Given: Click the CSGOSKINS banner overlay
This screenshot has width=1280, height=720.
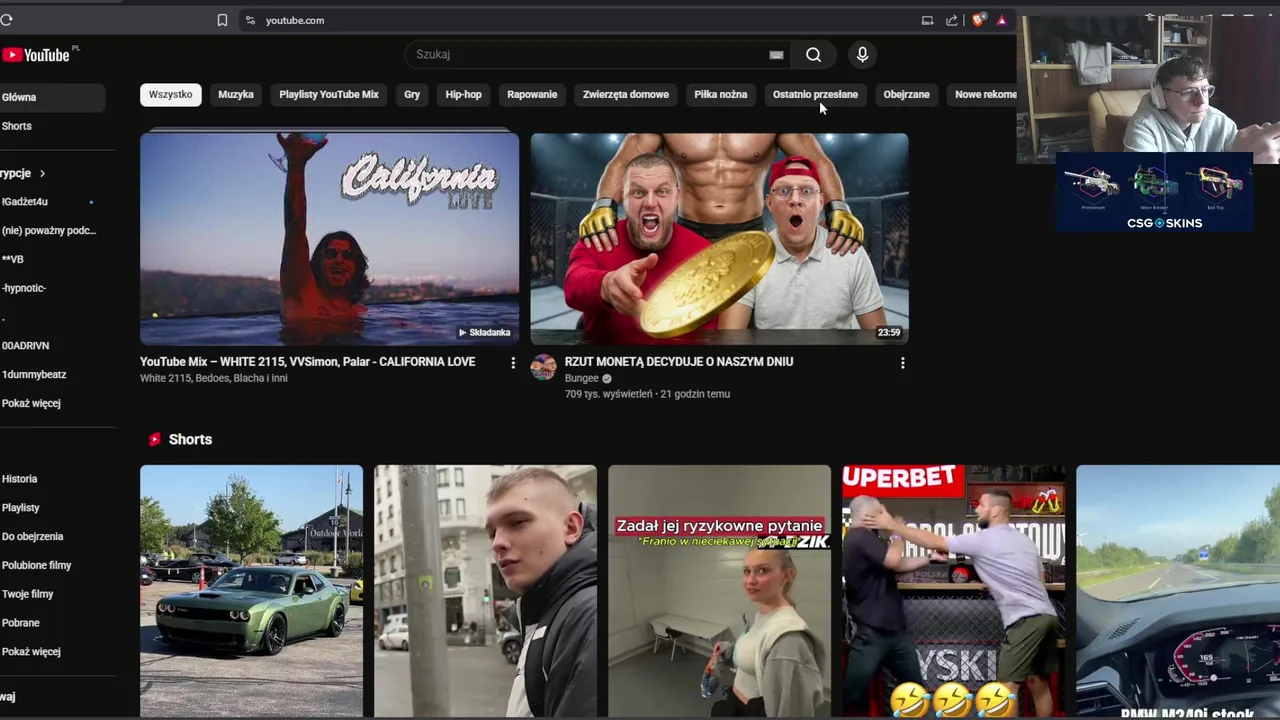Looking at the screenshot, I should [x=1155, y=192].
